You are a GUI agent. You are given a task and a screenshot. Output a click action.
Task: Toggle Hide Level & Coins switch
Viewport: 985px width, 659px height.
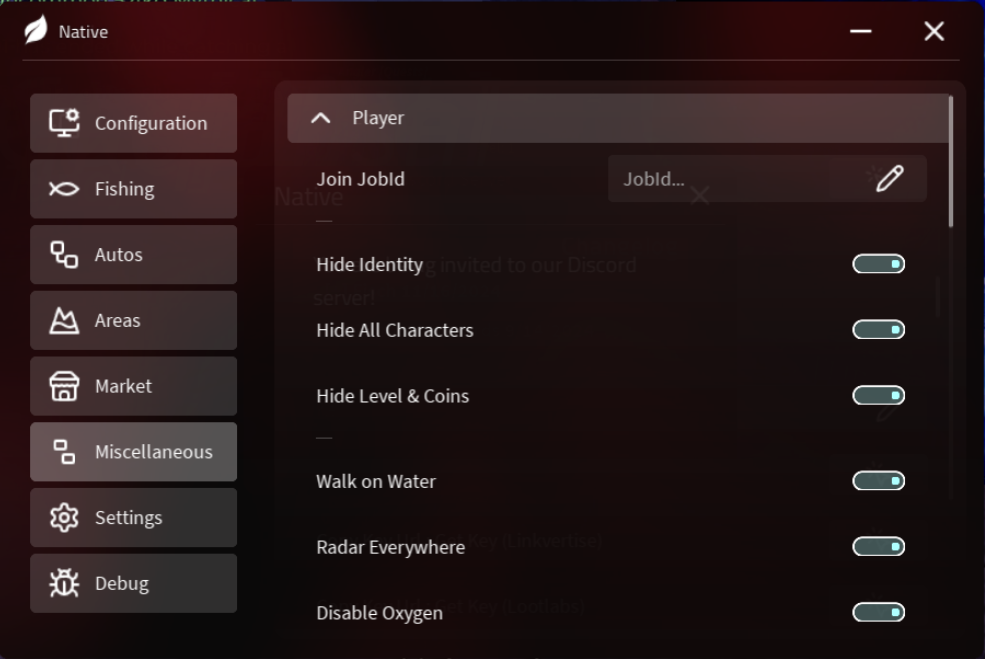pos(878,395)
